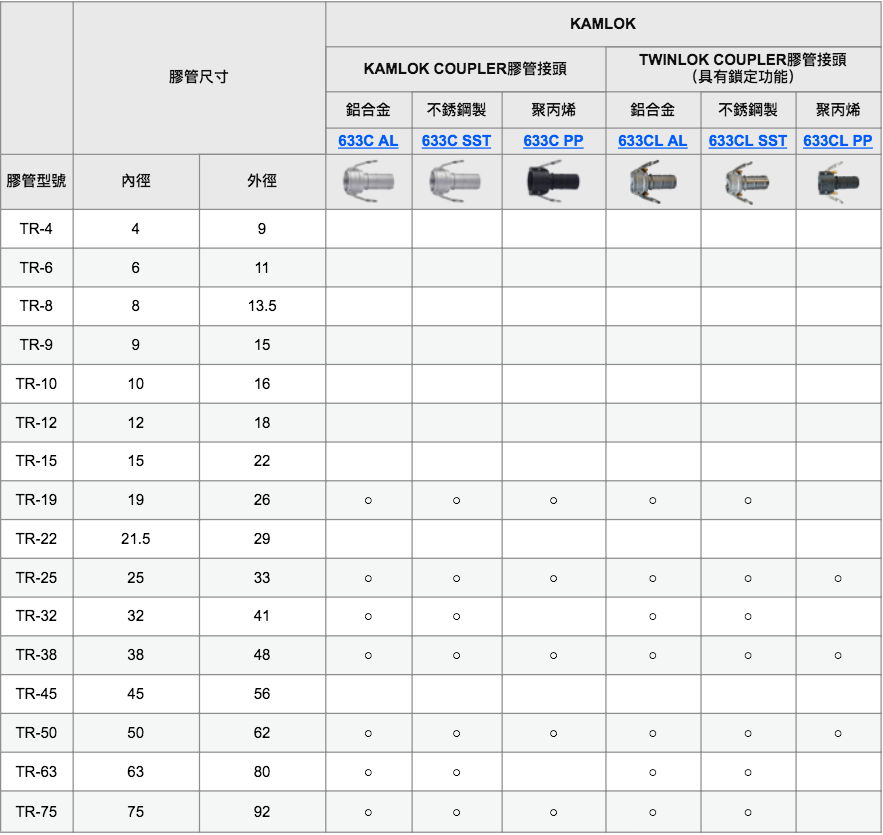Screen dimensions: 883x835
Task: Select the TR-32 model cell
Action: [x=37, y=615]
